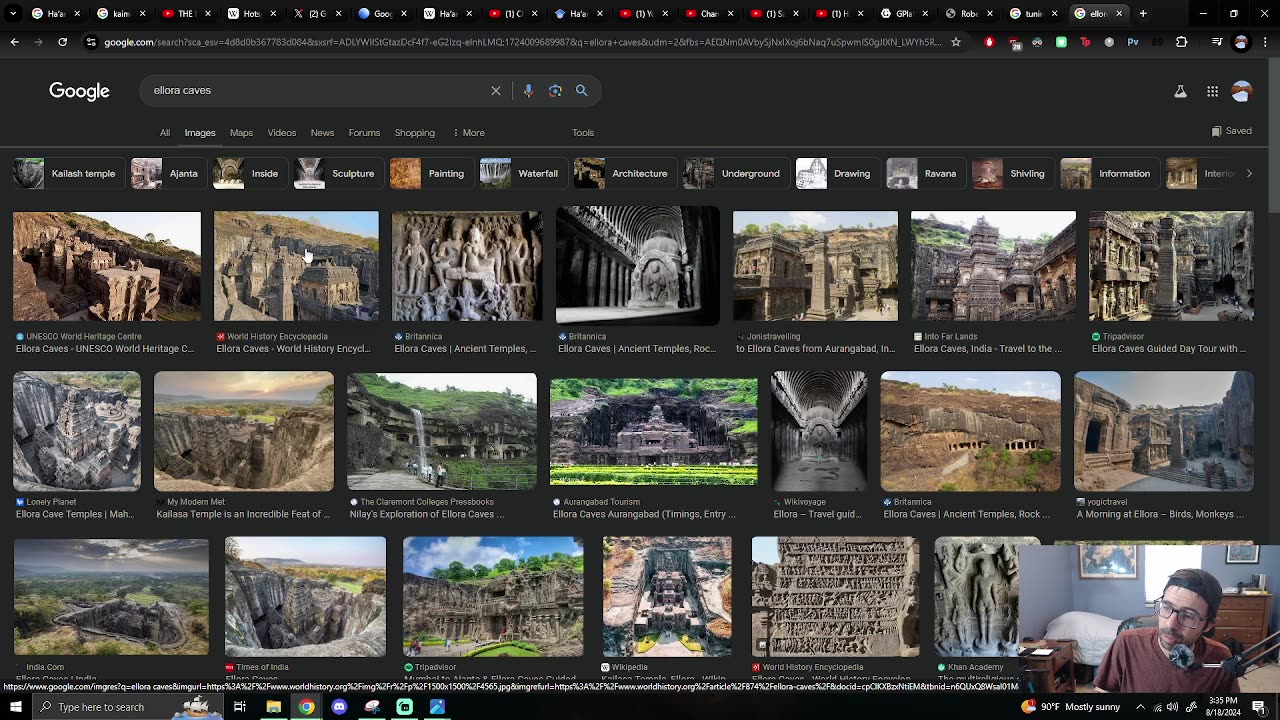
Task: Bookmark this page with star icon
Action: [956, 42]
